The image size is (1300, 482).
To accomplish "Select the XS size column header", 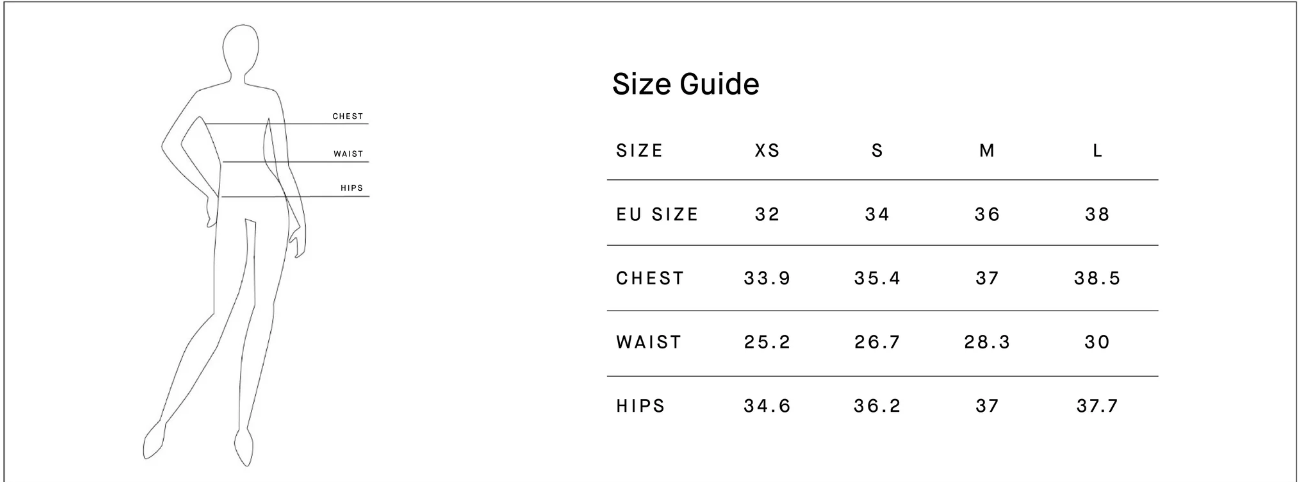I will coord(767,151).
